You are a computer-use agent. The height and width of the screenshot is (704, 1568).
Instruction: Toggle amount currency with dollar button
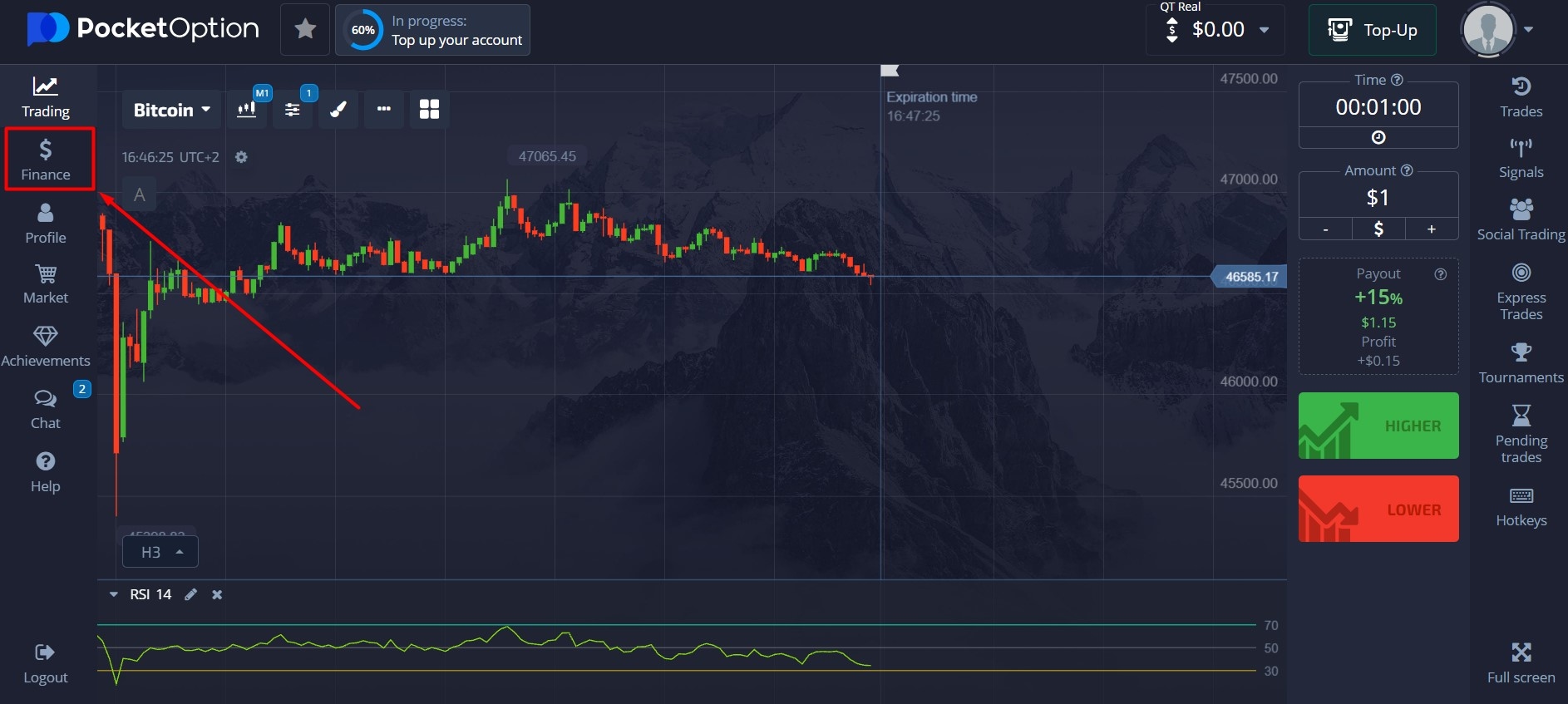tap(1378, 229)
